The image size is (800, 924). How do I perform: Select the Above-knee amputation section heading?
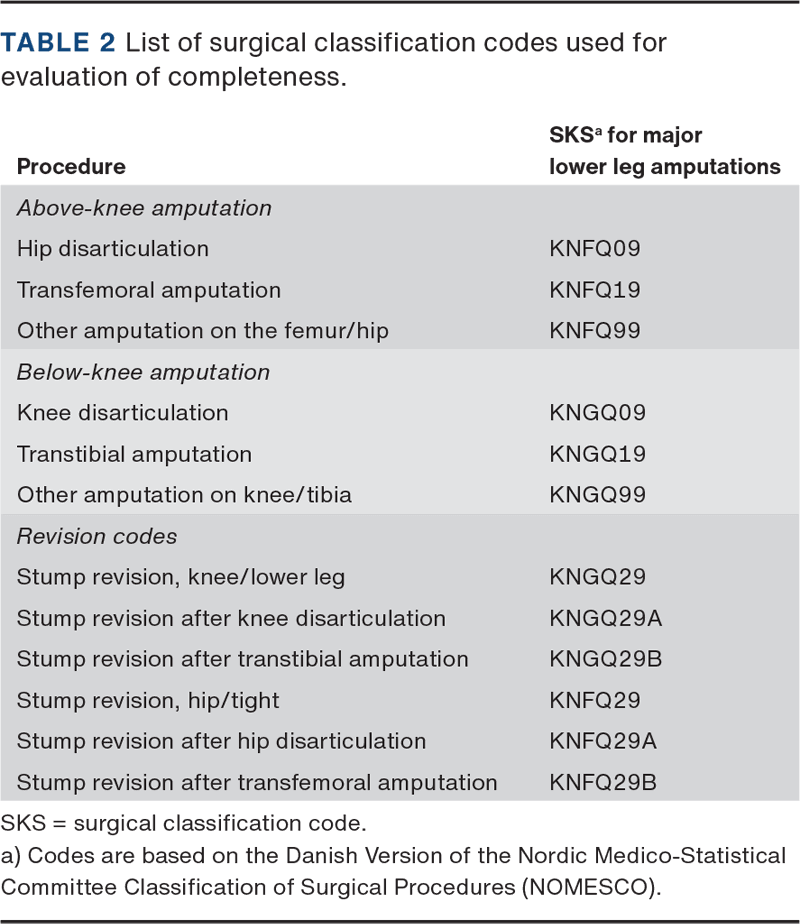pyautogui.click(x=144, y=208)
